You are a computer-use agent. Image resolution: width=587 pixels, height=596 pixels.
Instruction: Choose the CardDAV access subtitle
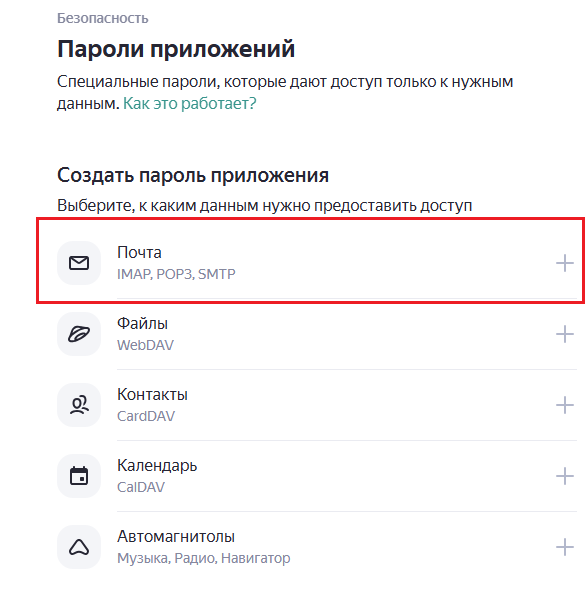146,416
